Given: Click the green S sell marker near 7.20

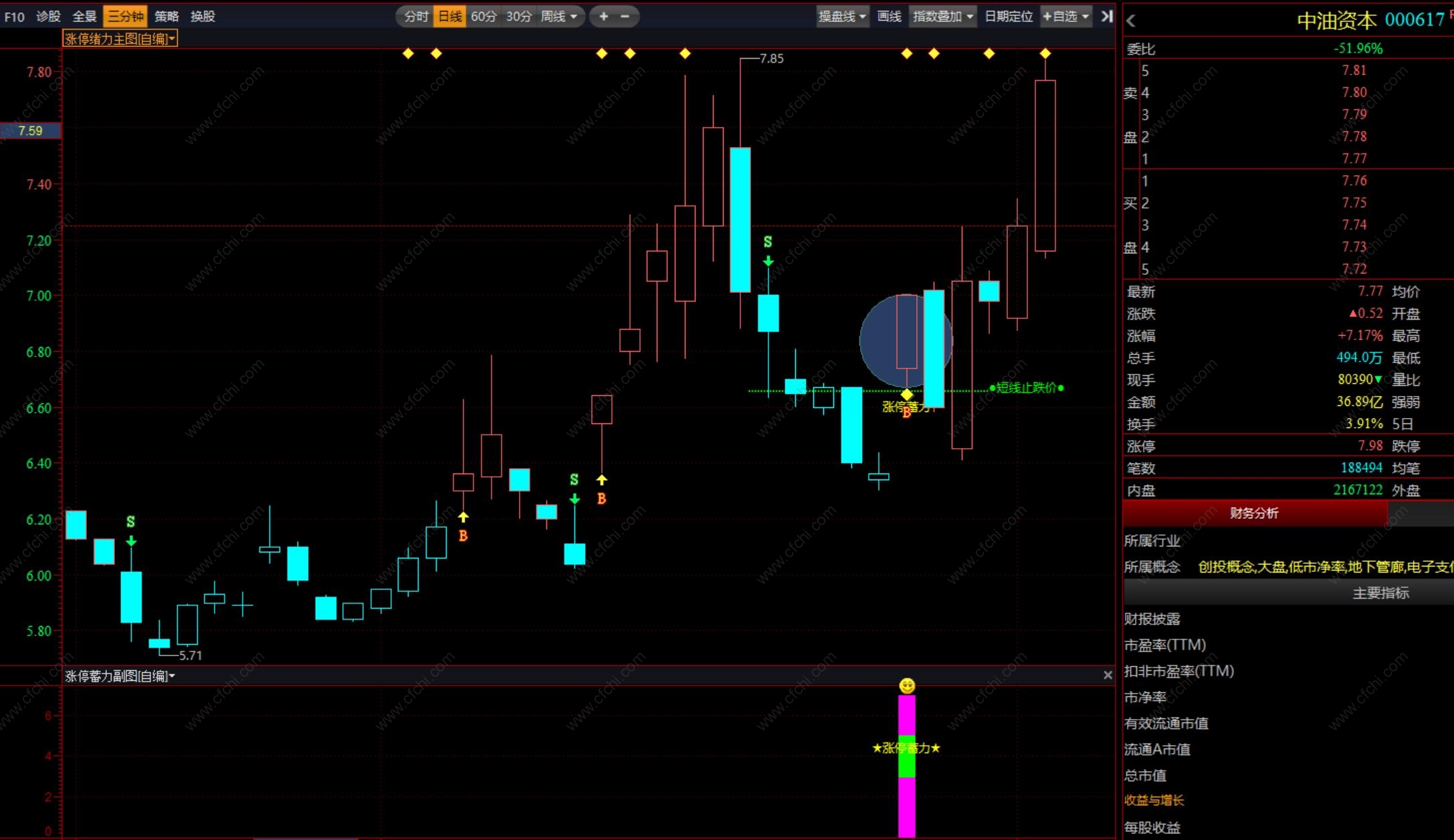Looking at the screenshot, I should pos(768,242).
